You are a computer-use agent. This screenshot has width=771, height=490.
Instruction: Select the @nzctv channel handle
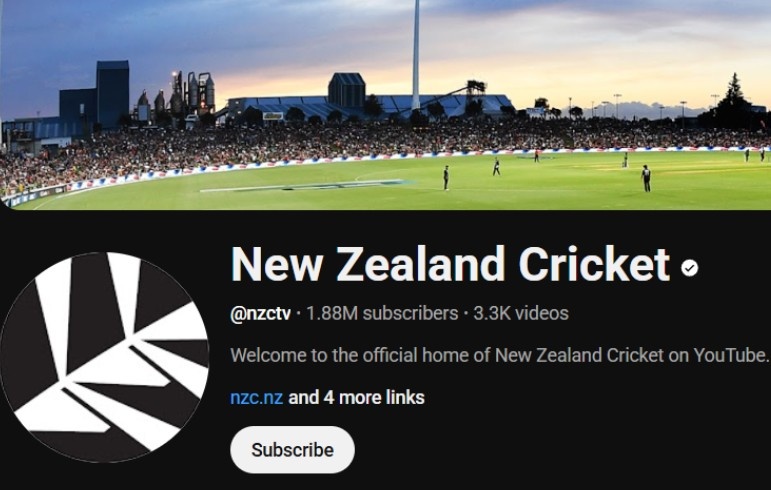260,313
